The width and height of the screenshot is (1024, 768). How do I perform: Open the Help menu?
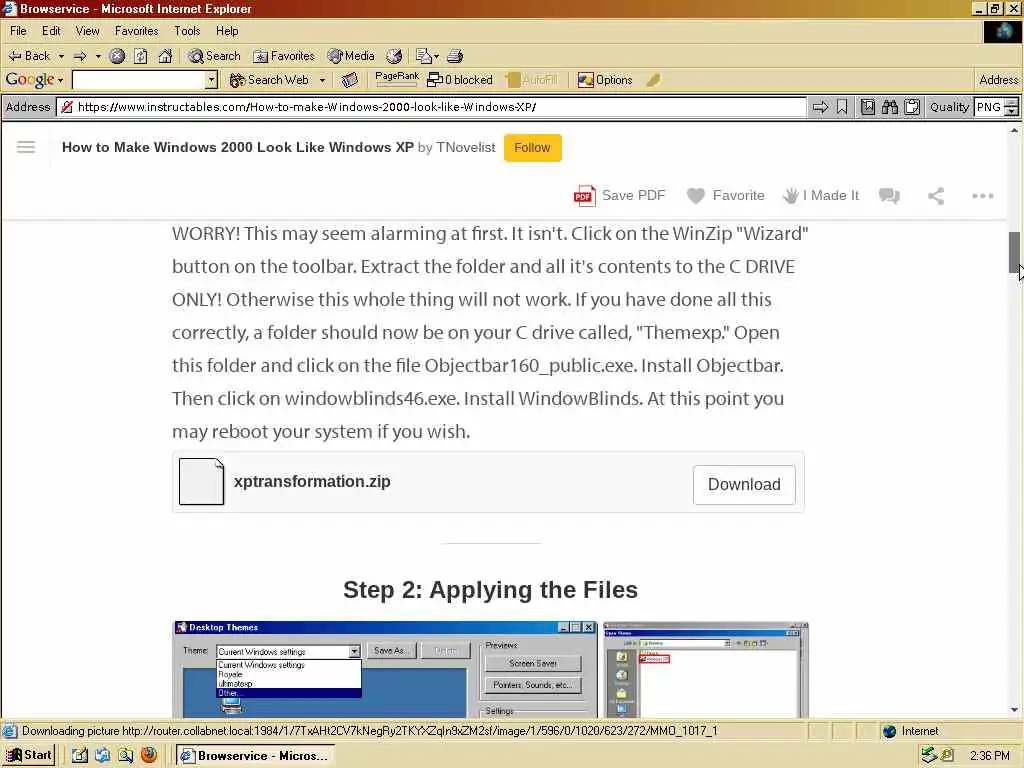pos(227,31)
